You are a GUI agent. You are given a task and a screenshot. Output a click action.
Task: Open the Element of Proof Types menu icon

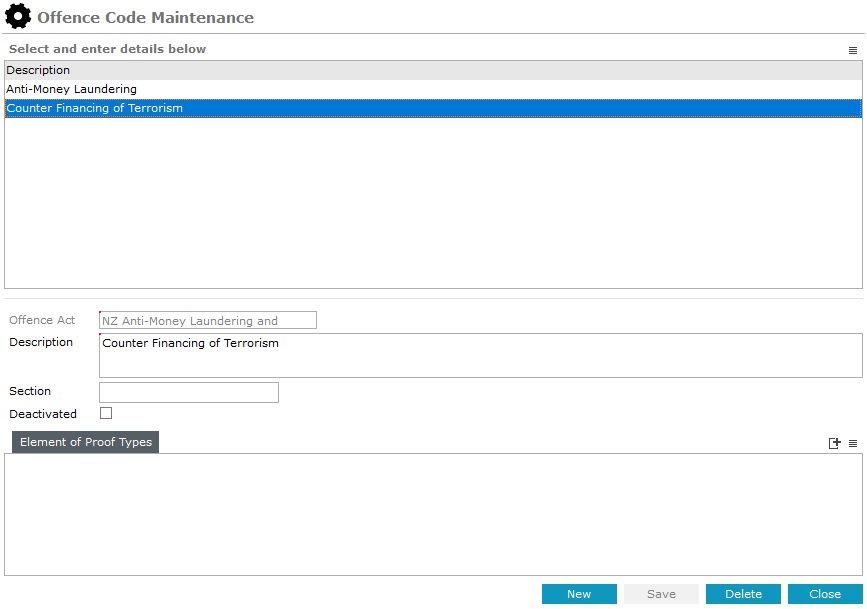[x=853, y=443]
